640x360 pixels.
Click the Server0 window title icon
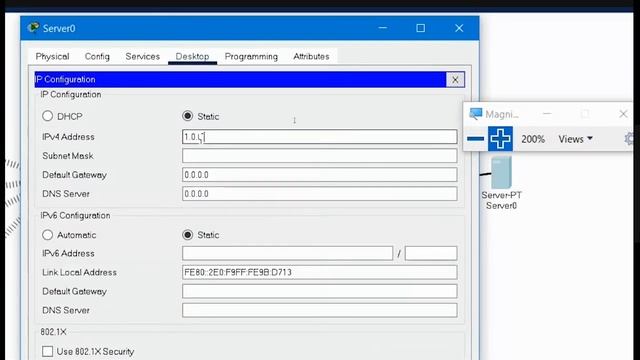tap(33, 28)
